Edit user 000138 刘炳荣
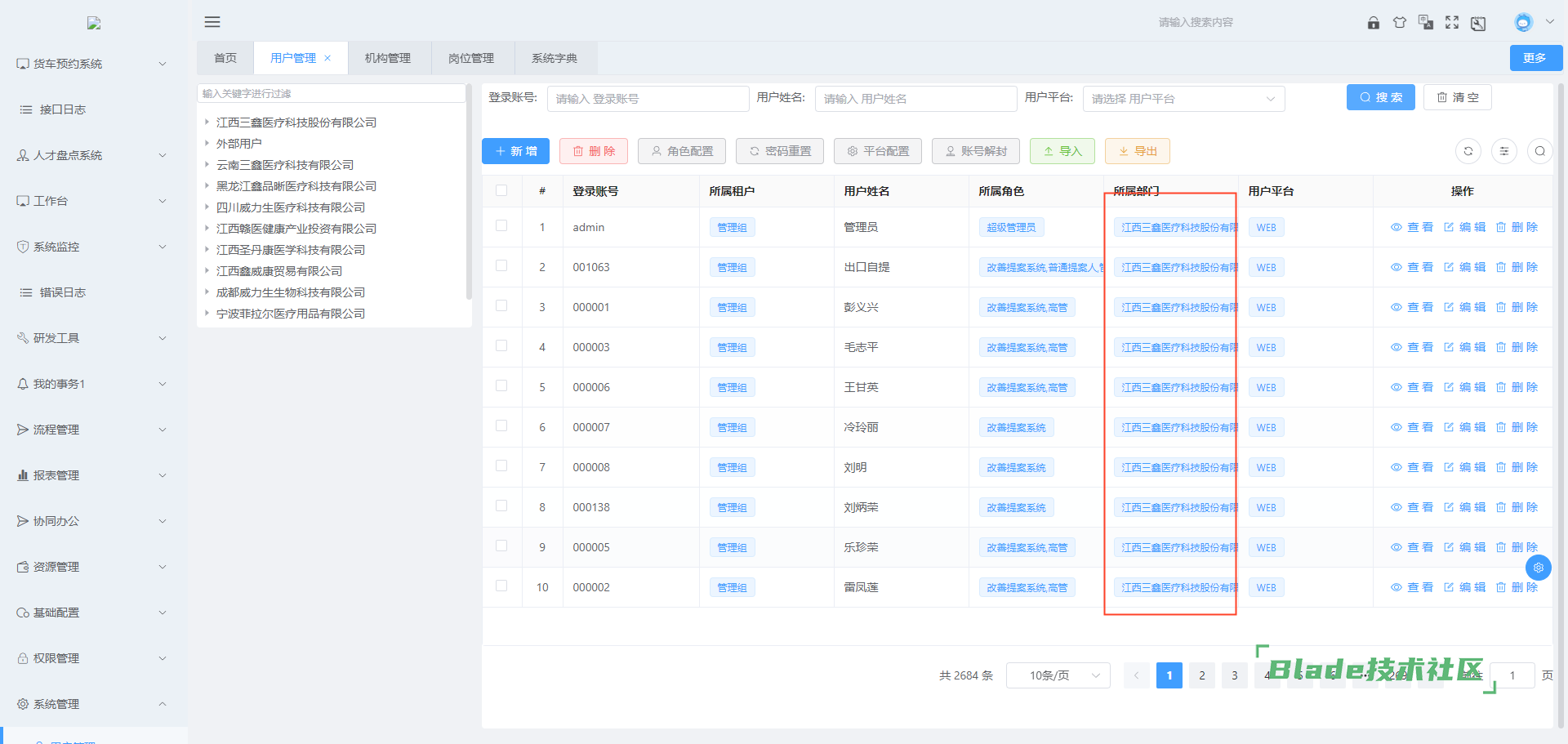 point(1464,507)
